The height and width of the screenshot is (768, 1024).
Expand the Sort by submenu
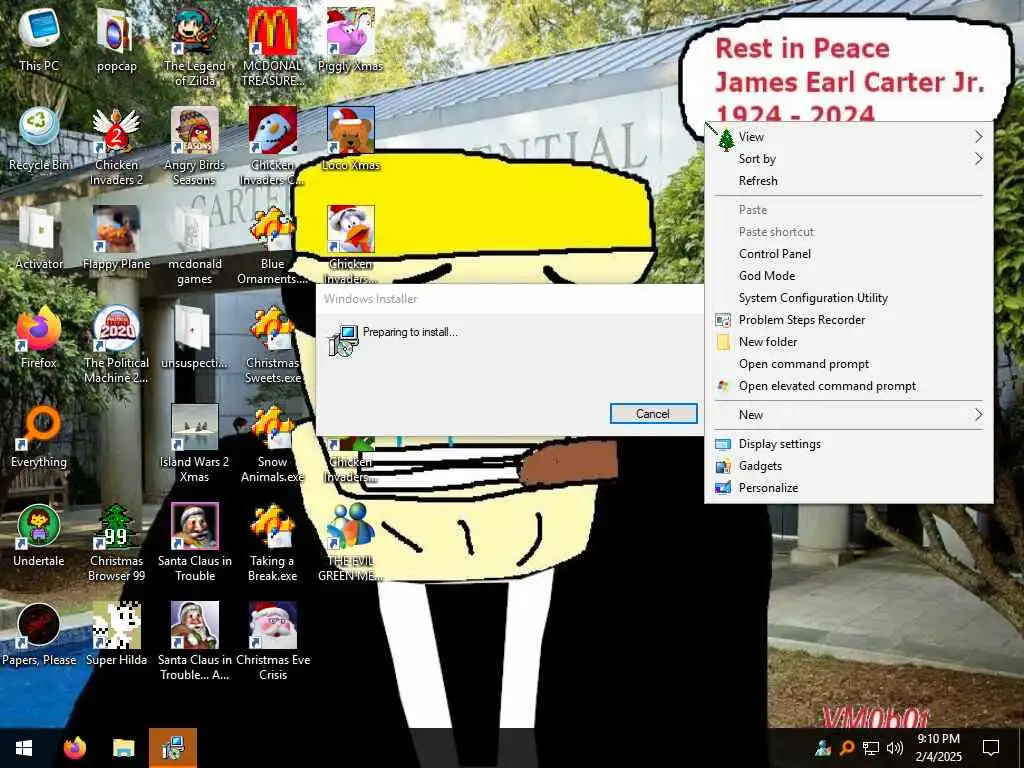coord(849,159)
